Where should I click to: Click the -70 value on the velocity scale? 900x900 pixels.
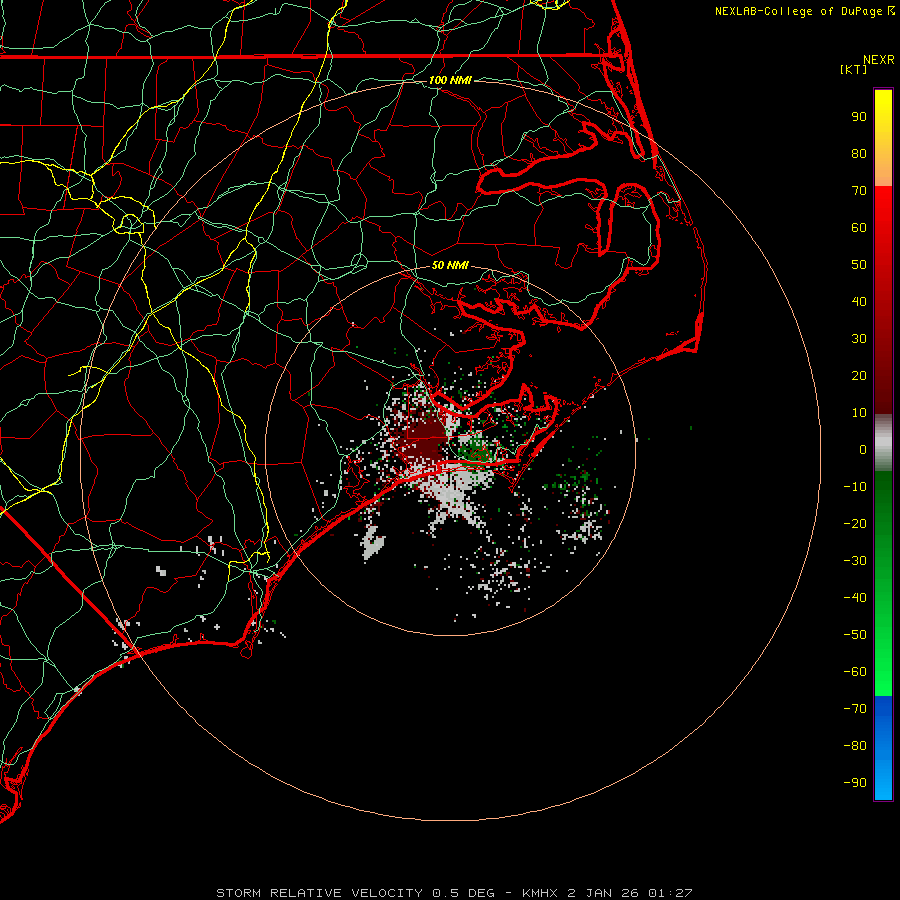click(855, 709)
